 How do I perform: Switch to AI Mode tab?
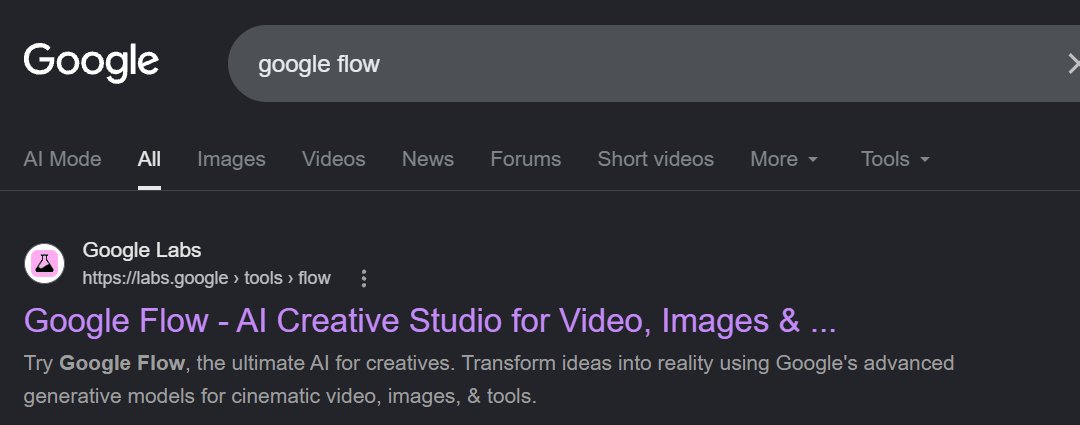tap(62, 159)
